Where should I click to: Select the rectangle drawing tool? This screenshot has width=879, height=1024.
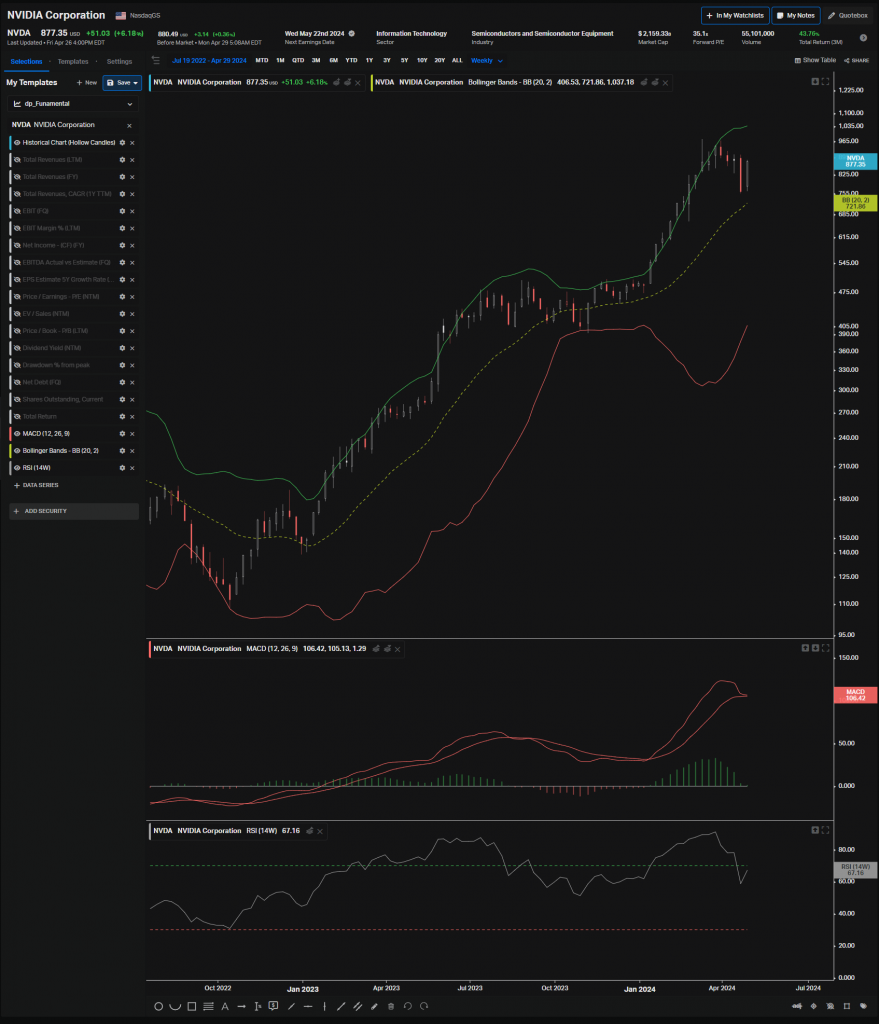192,1006
